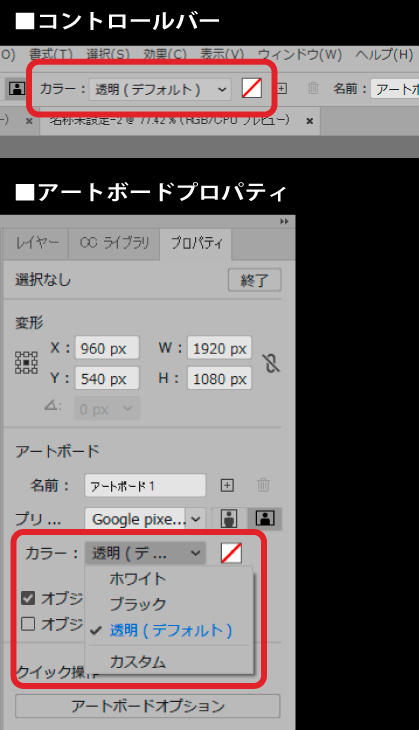Click delete artboard icon in properties panel
The height and width of the screenshot is (730, 419).
point(263,485)
